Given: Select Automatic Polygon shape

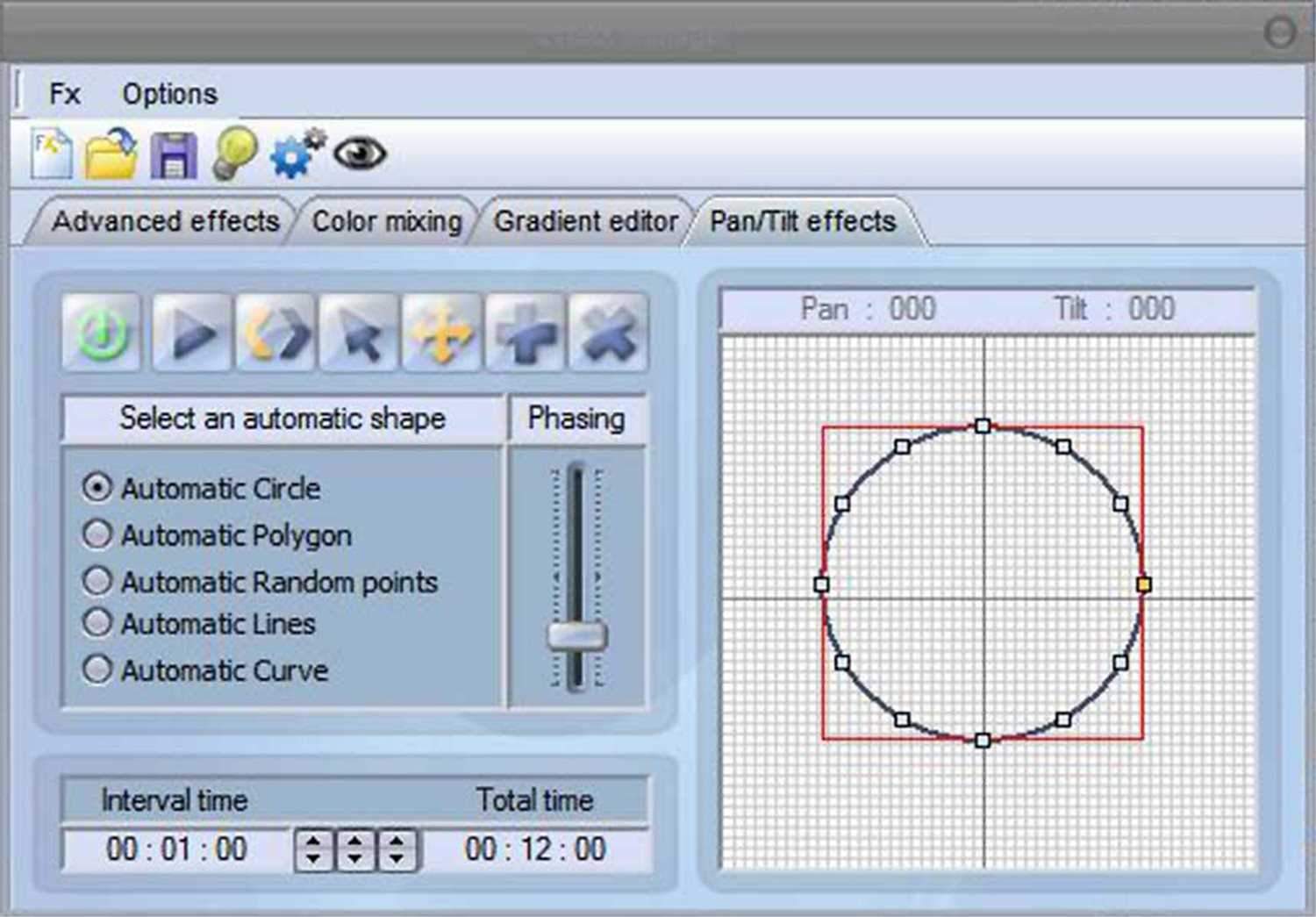Looking at the screenshot, I should tap(98, 534).
